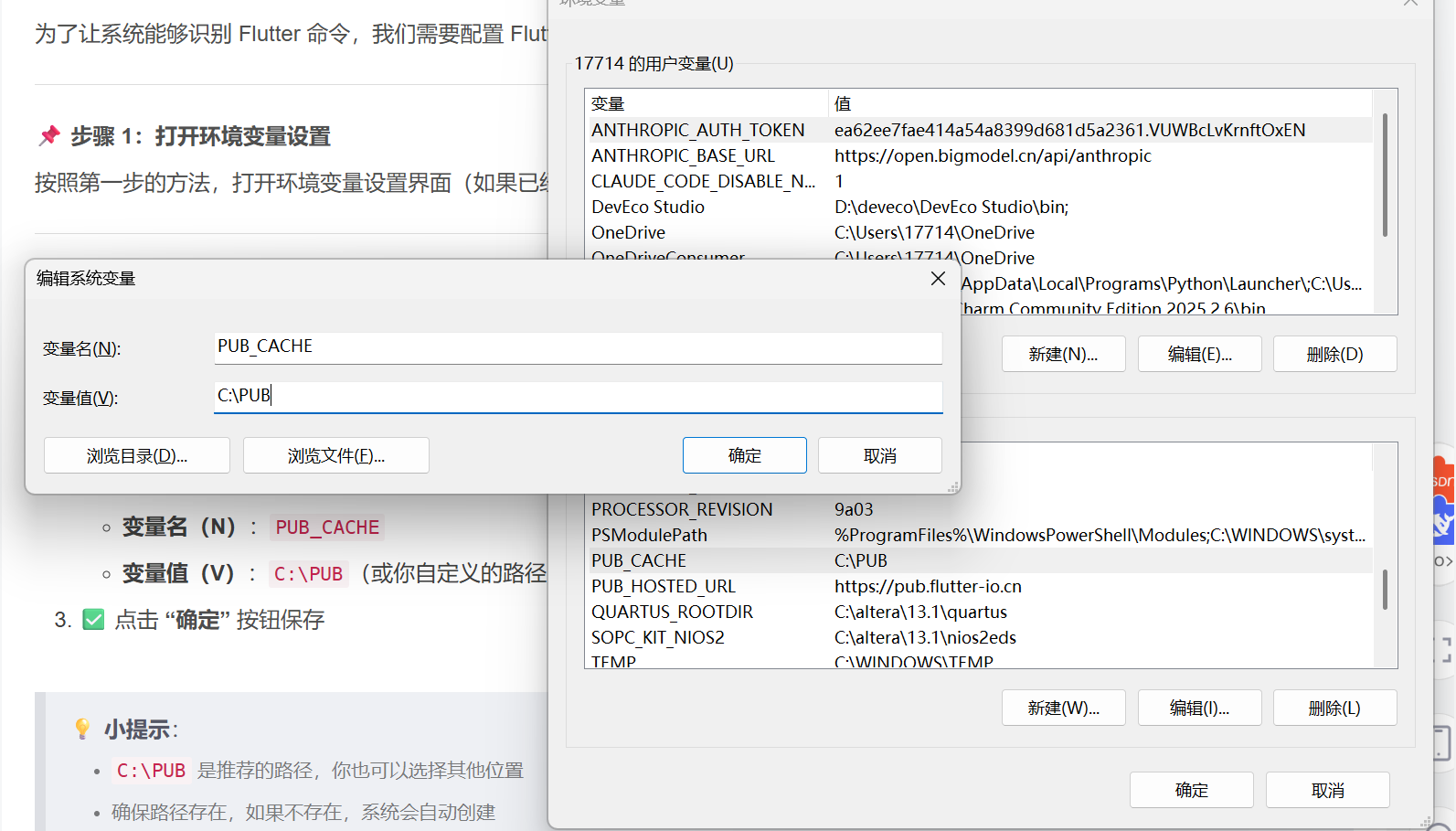The image size is (1456, 831).
Task: Click PUB_CACHE code text in the tutorial
Action: [327, 527]
